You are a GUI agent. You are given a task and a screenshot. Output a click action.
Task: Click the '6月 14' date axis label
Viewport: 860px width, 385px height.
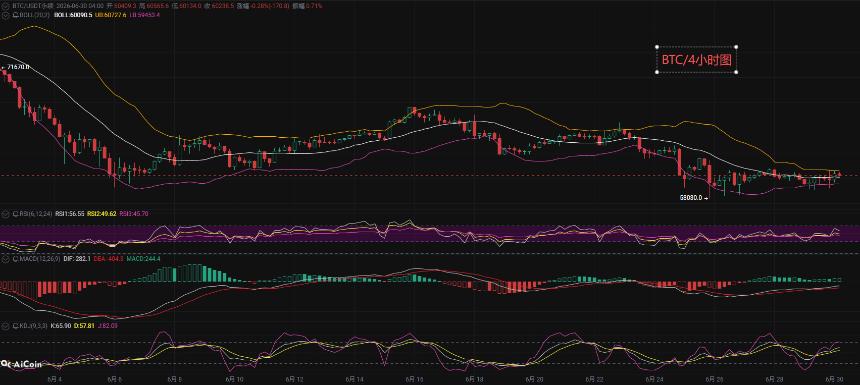(x=354, y=379)
